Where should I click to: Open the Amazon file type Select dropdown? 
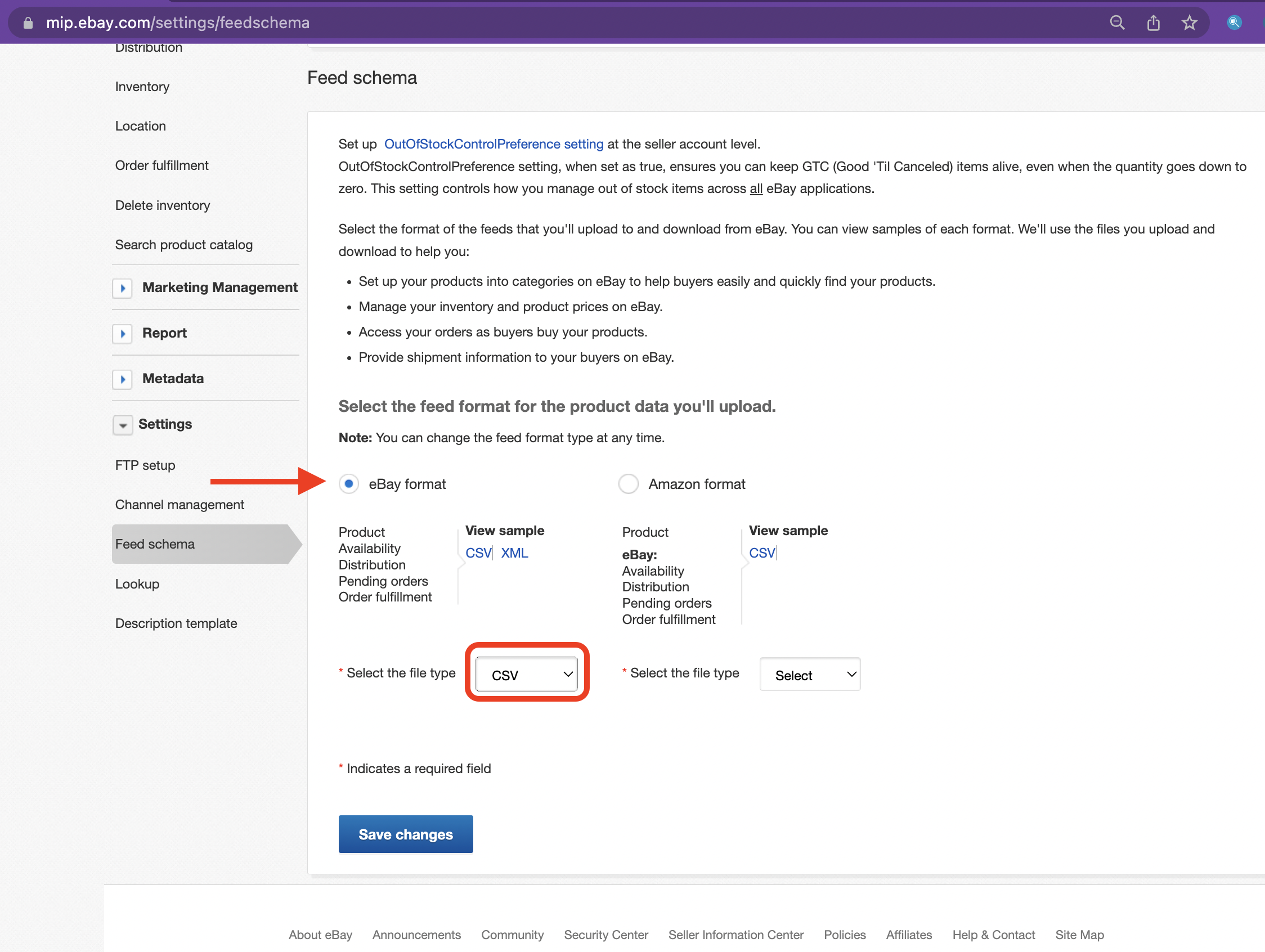point(810,675)
